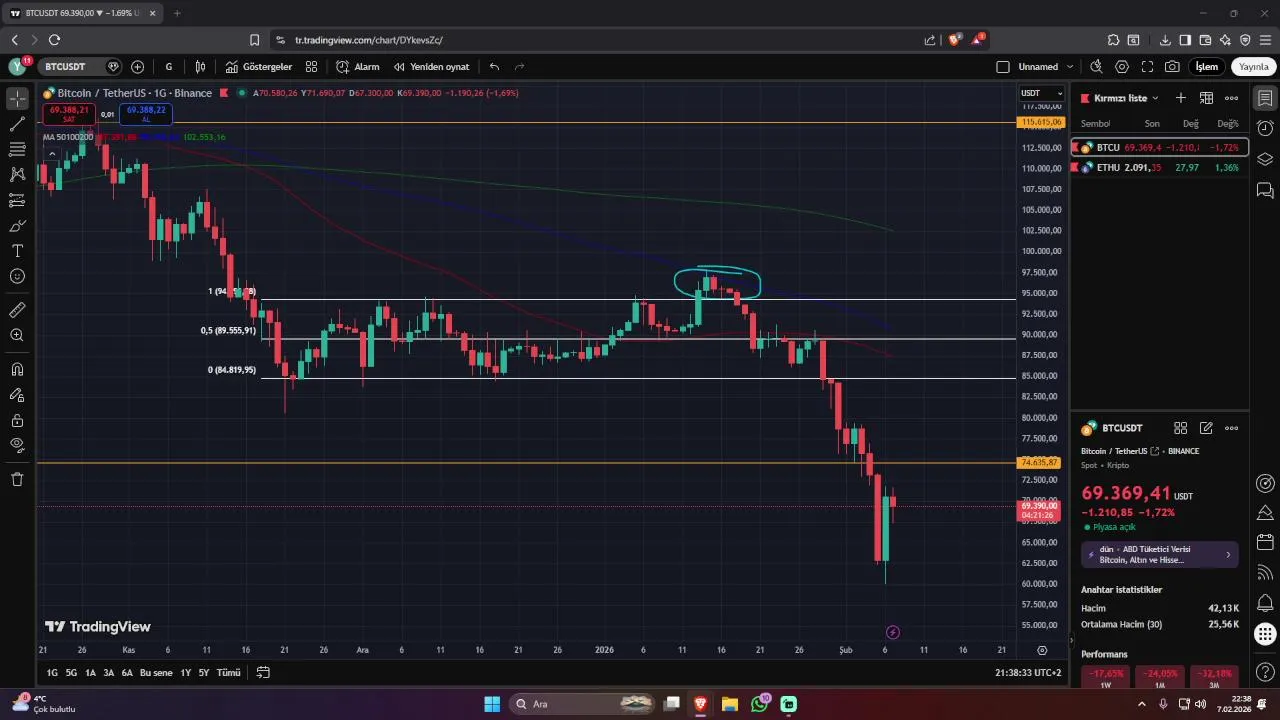Open the Unnamed layout dropdown
The image size is (1280, 720).
[1046, 67]
